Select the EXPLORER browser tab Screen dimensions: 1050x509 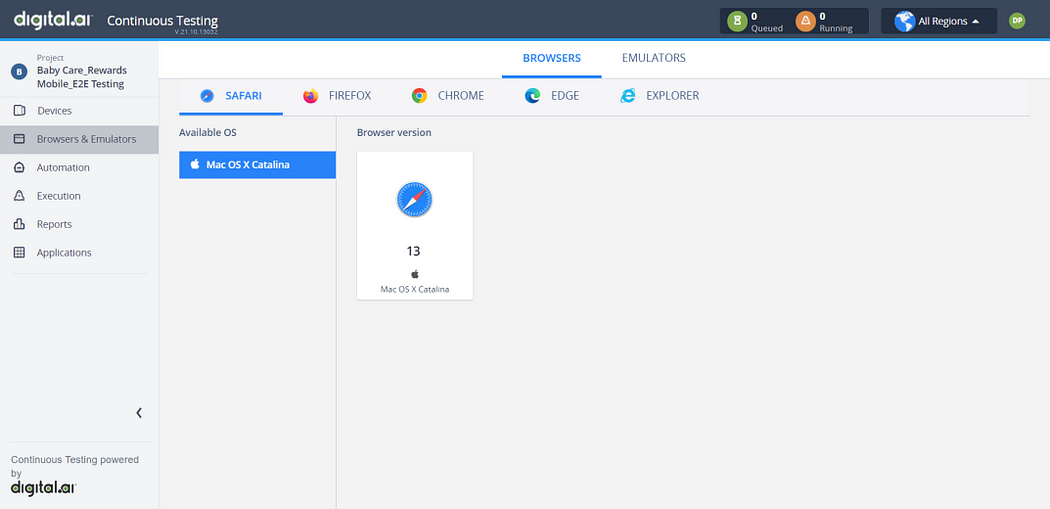coord(660,96)
